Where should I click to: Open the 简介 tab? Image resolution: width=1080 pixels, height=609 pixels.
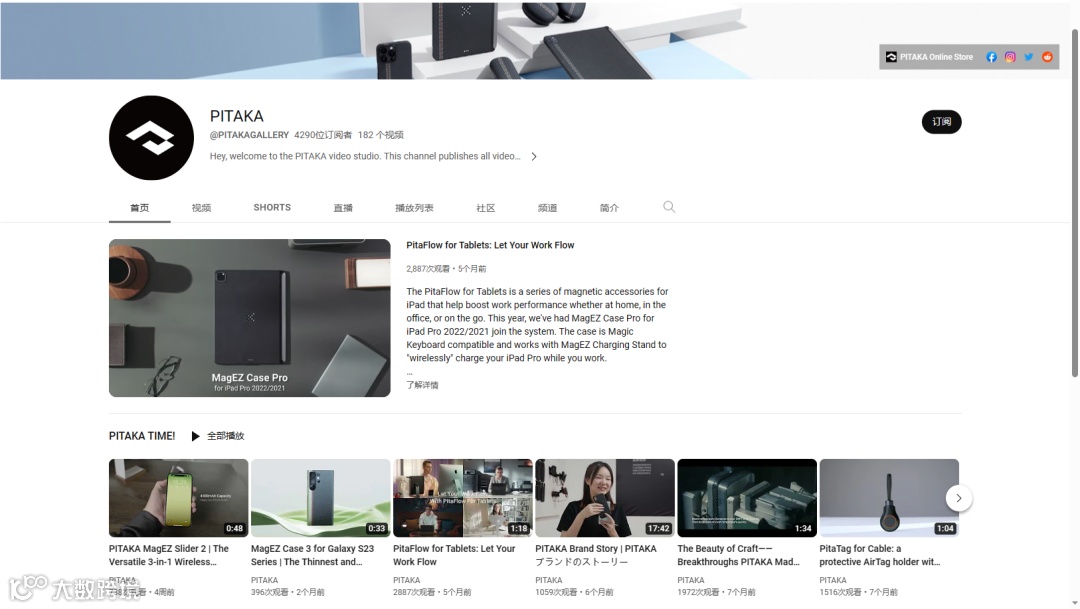coord(609,207)
